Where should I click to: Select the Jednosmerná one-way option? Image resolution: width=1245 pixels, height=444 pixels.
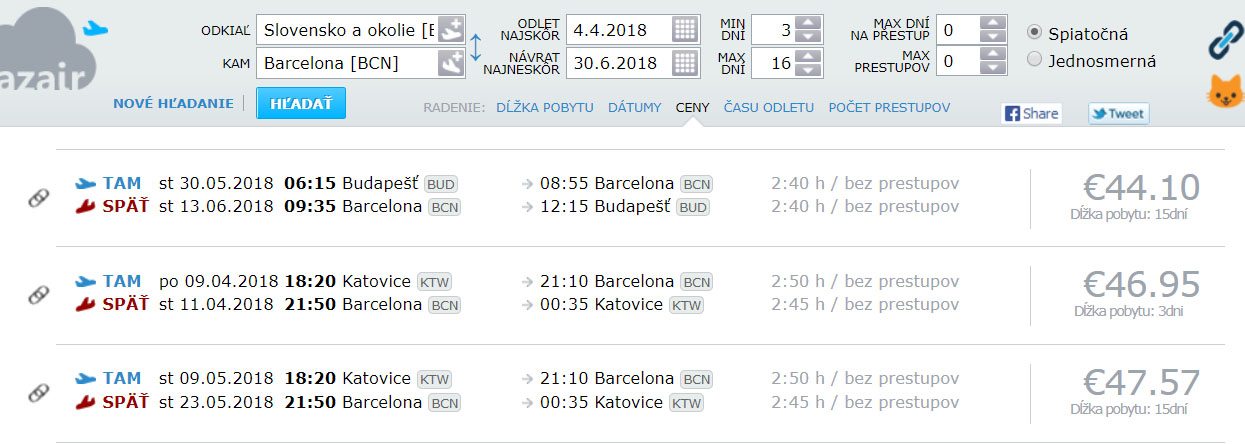point(1035,60)
